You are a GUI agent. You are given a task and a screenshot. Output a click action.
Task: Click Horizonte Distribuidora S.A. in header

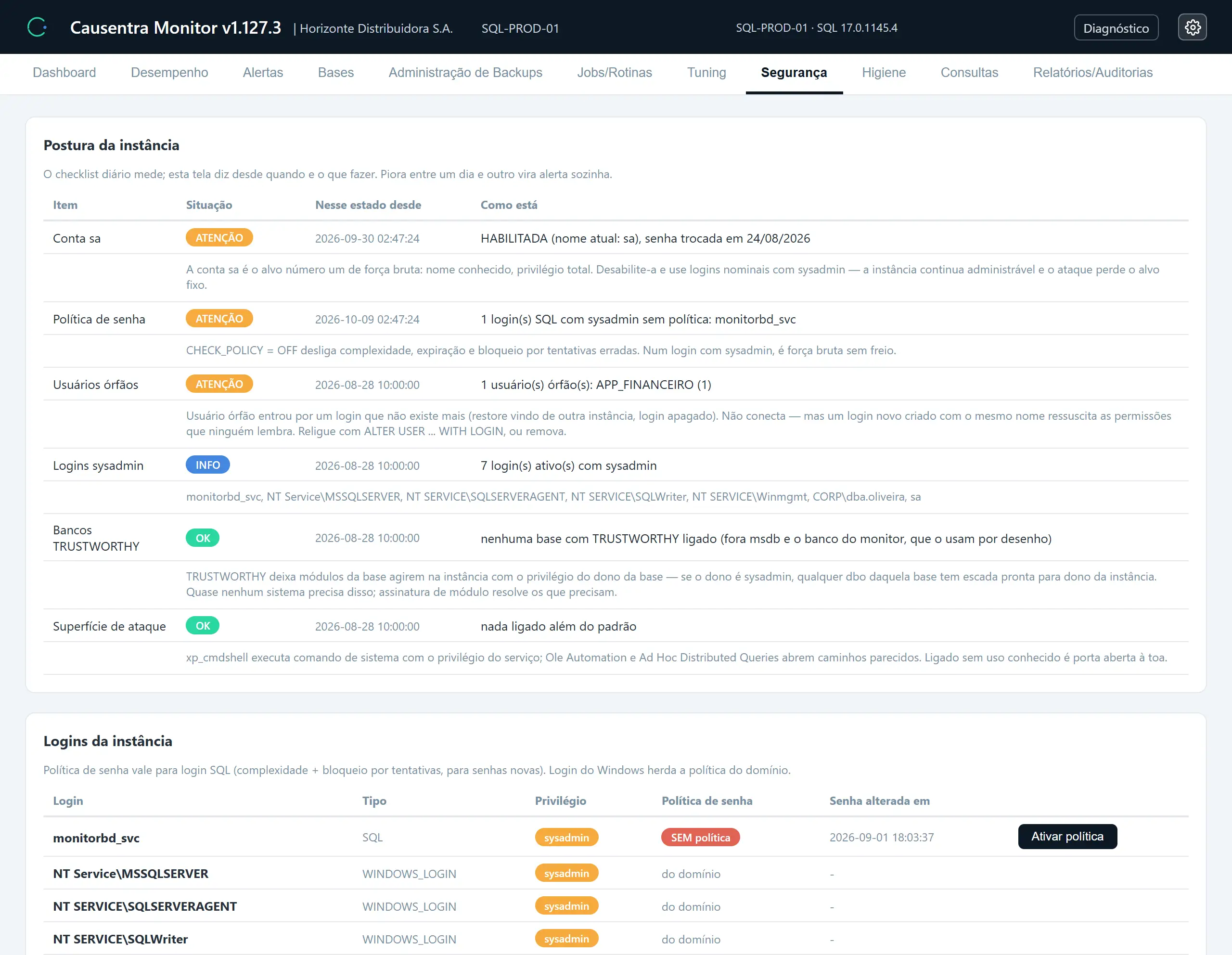[x=376, y=28]
